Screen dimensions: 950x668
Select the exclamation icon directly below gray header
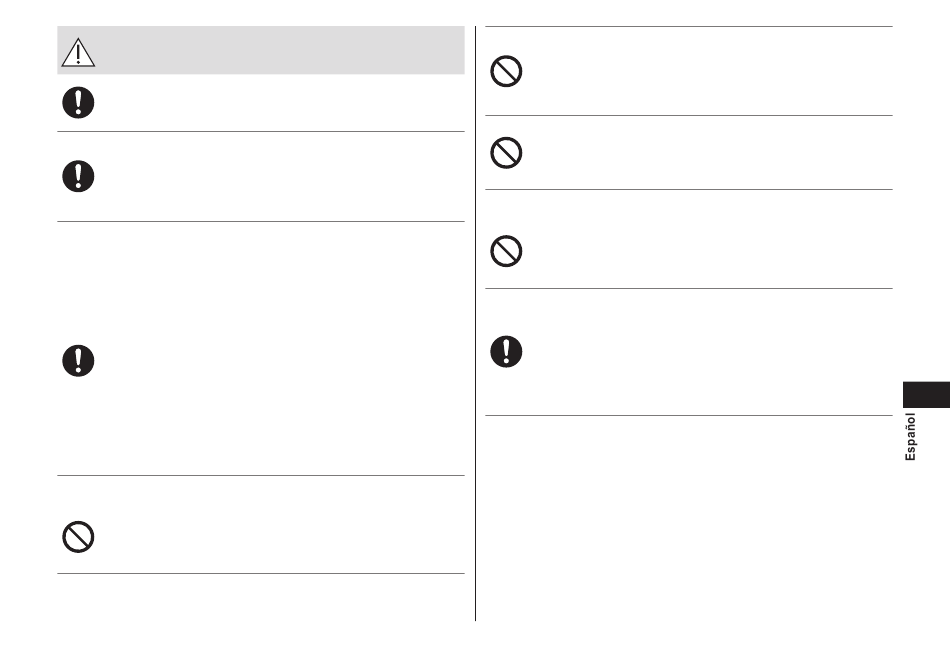[78, 102]
